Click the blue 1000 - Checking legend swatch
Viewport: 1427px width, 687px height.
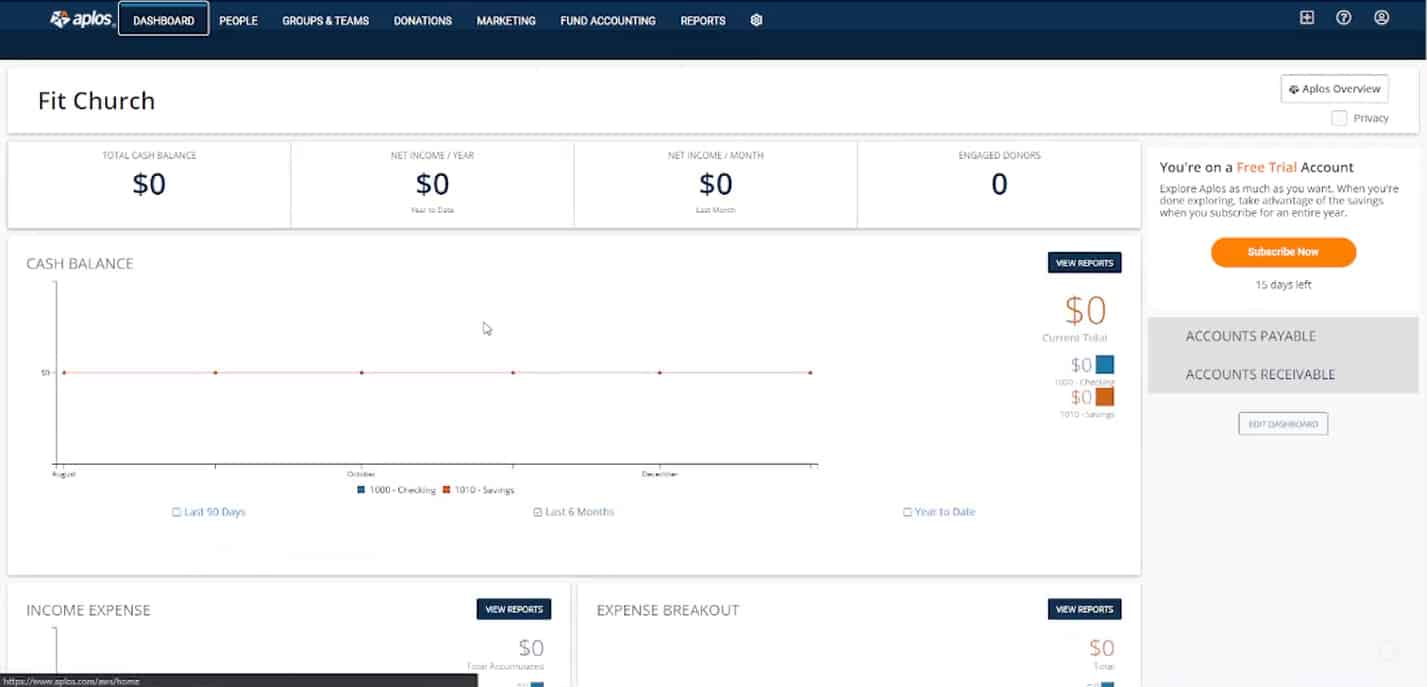361,489
